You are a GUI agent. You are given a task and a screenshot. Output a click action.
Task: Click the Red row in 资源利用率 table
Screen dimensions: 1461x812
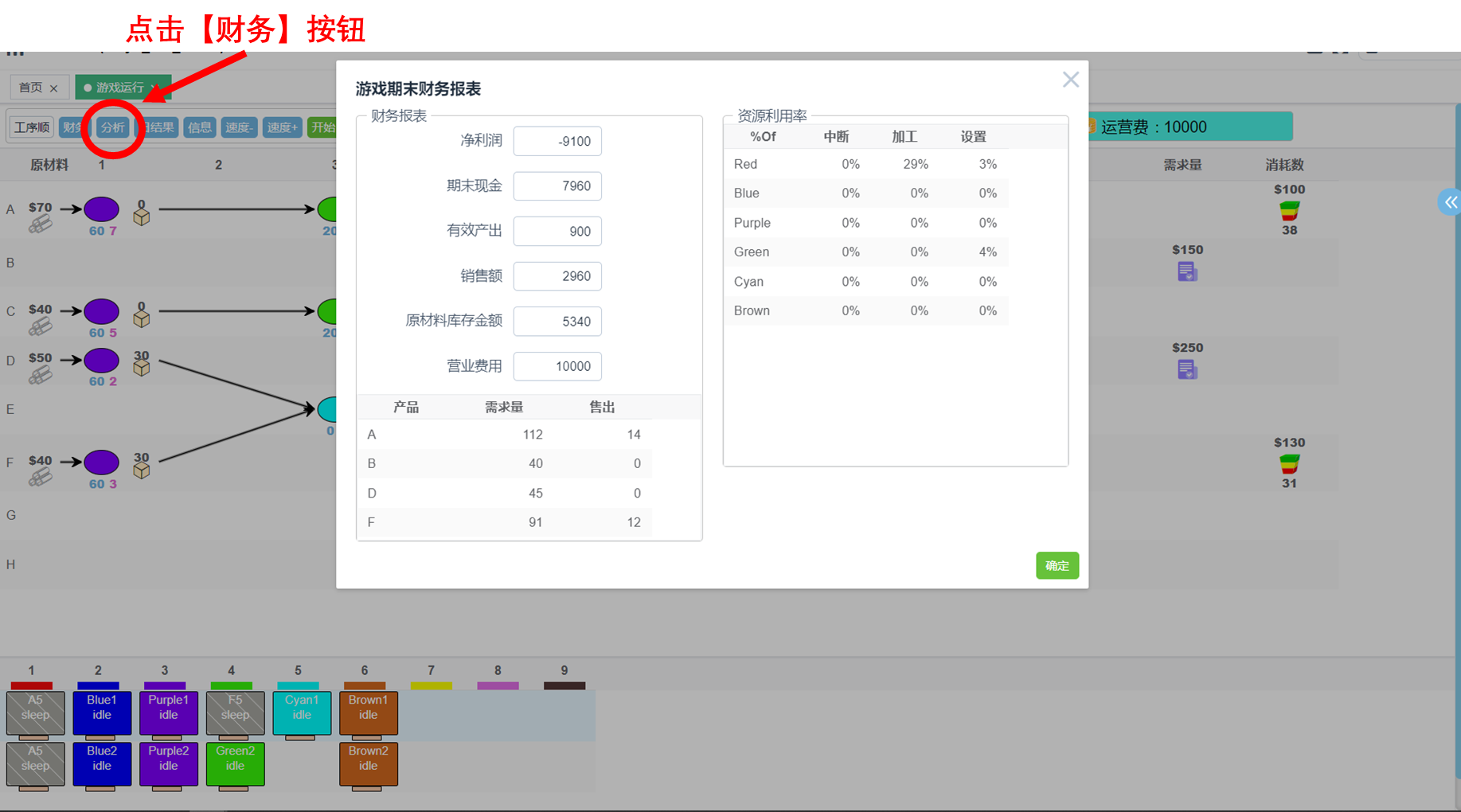[x=866, y=164]
